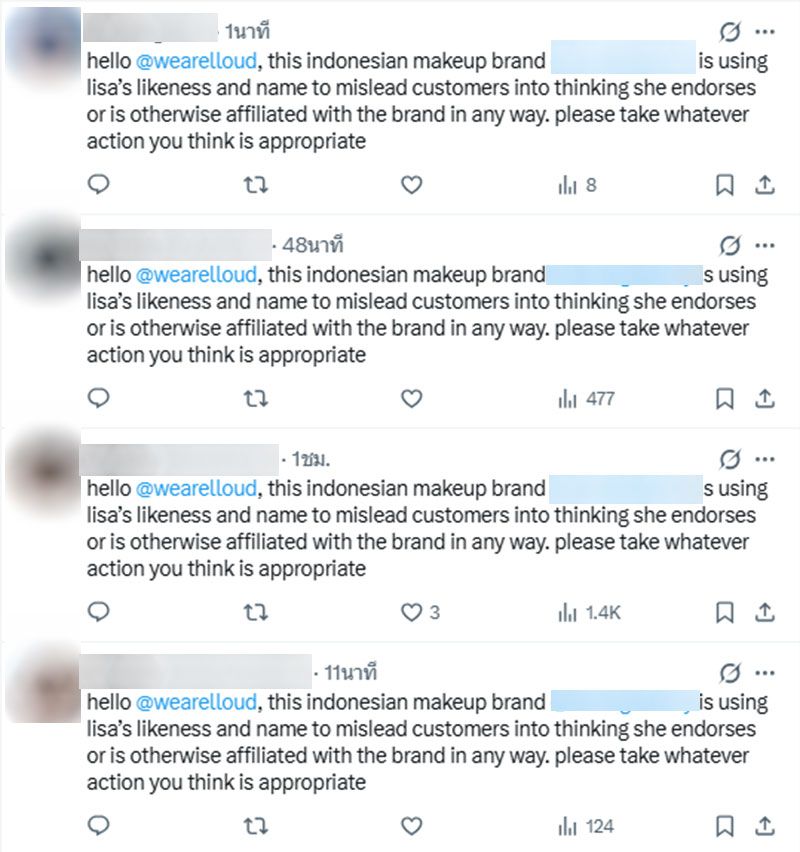Repost the tweet posted 48 minutes ago
Screen dimensions: 800x852
pyautogui.click(x=256, y=399)
